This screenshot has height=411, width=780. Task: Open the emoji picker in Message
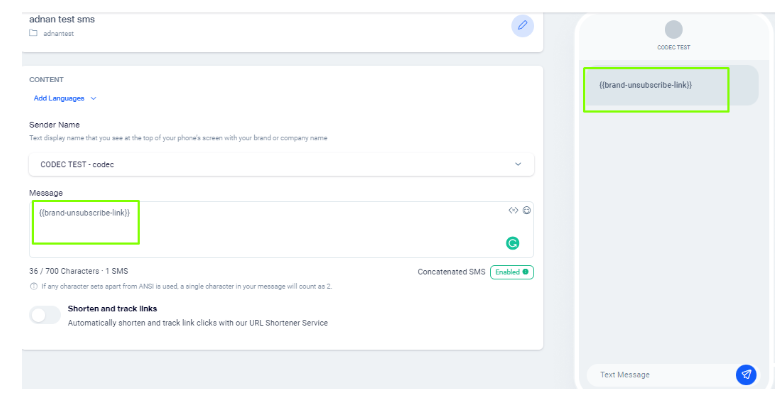527,210
